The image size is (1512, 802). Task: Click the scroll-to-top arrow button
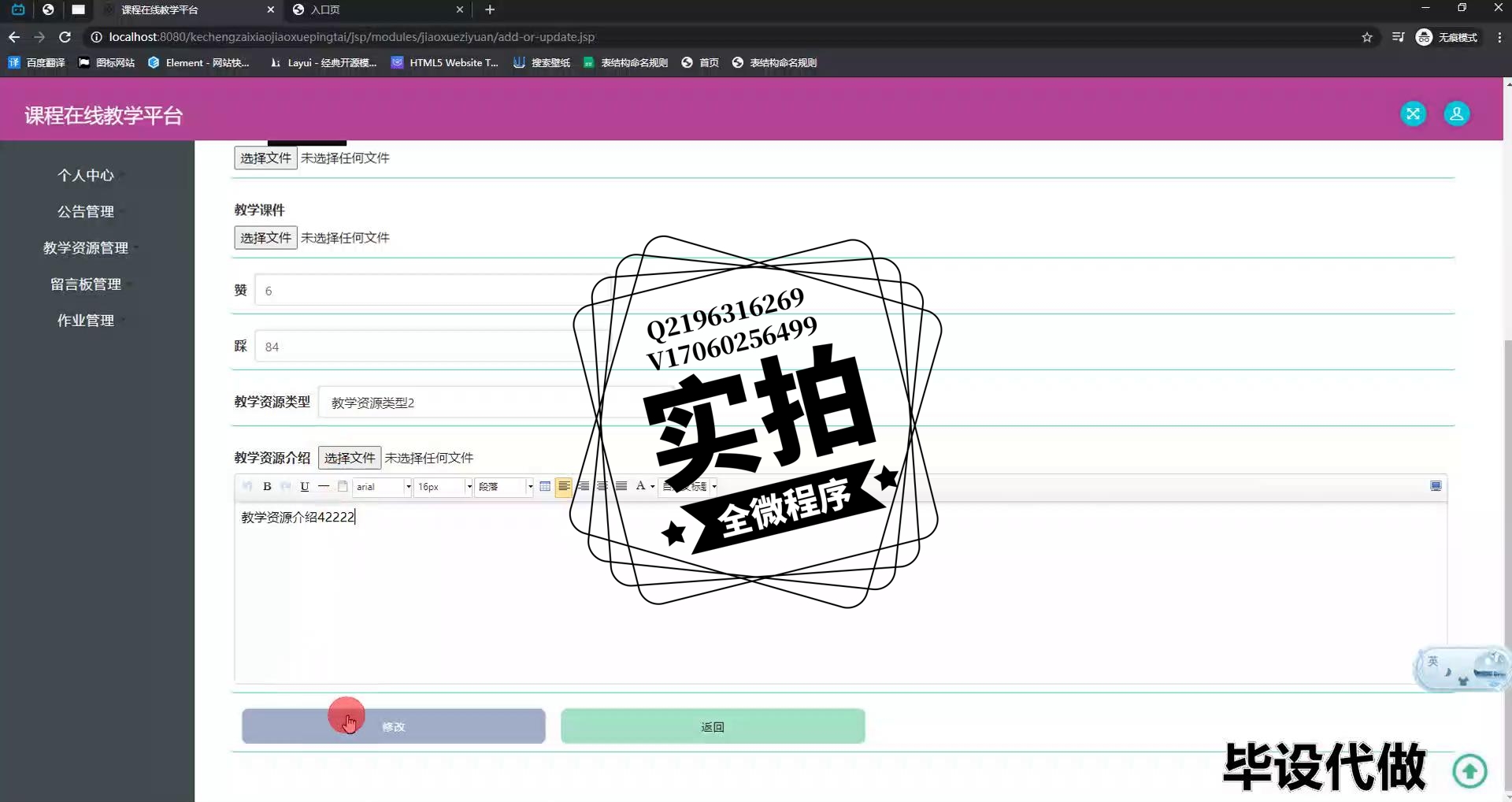click(x=1469, y=770)
